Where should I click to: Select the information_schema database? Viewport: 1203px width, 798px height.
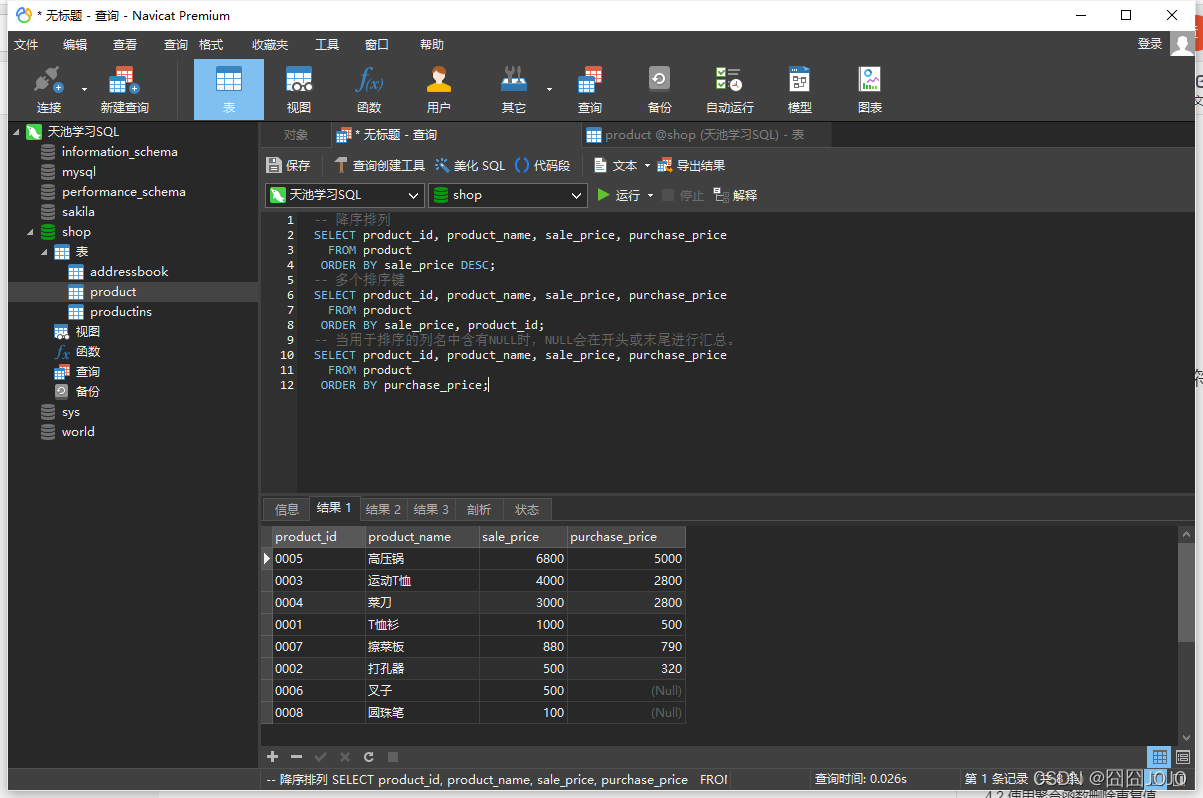(119, 152)
